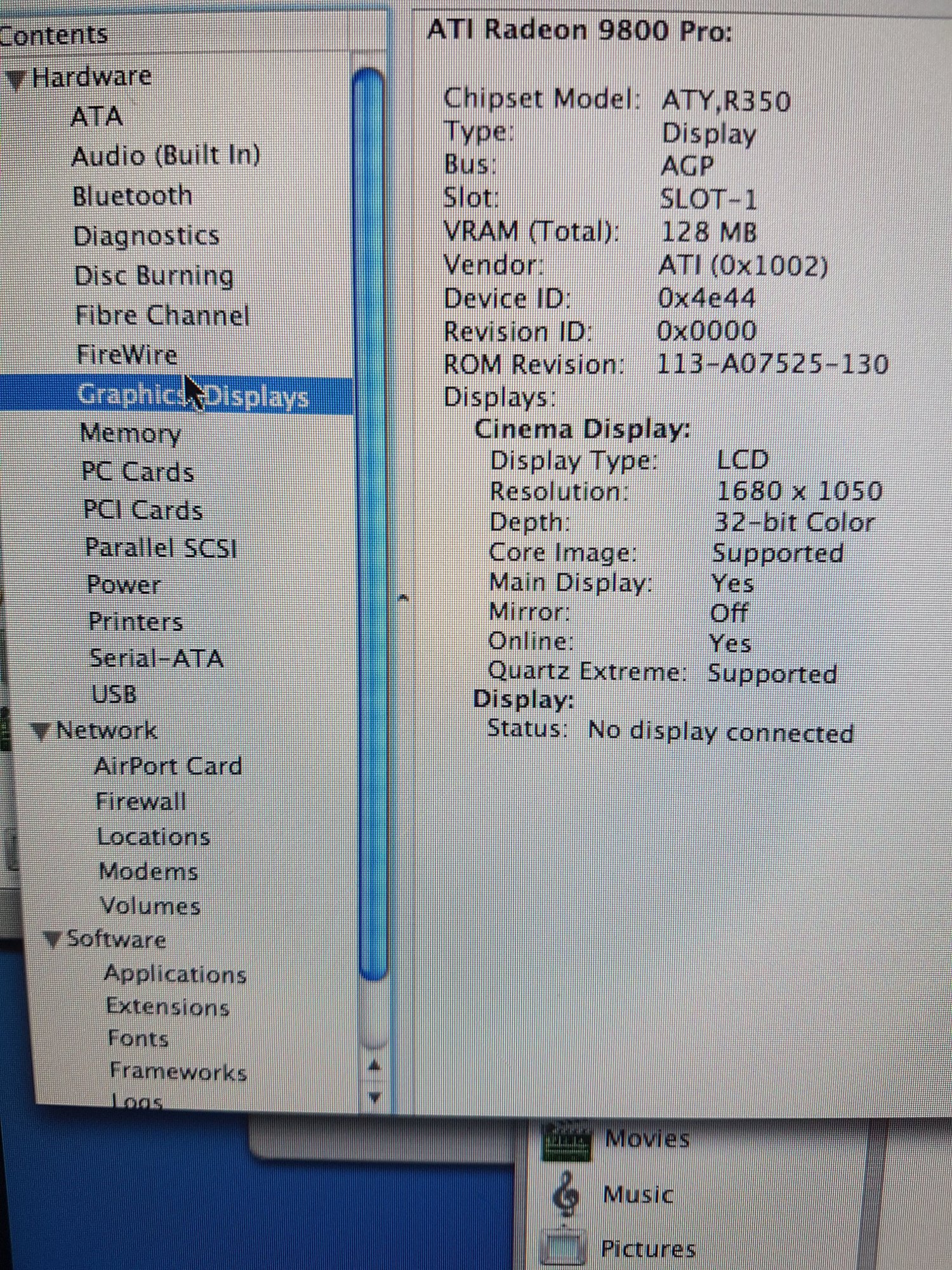The image size is (952, 1270).
Task: Select USB in the Hardware list
Action: point(114,694)
